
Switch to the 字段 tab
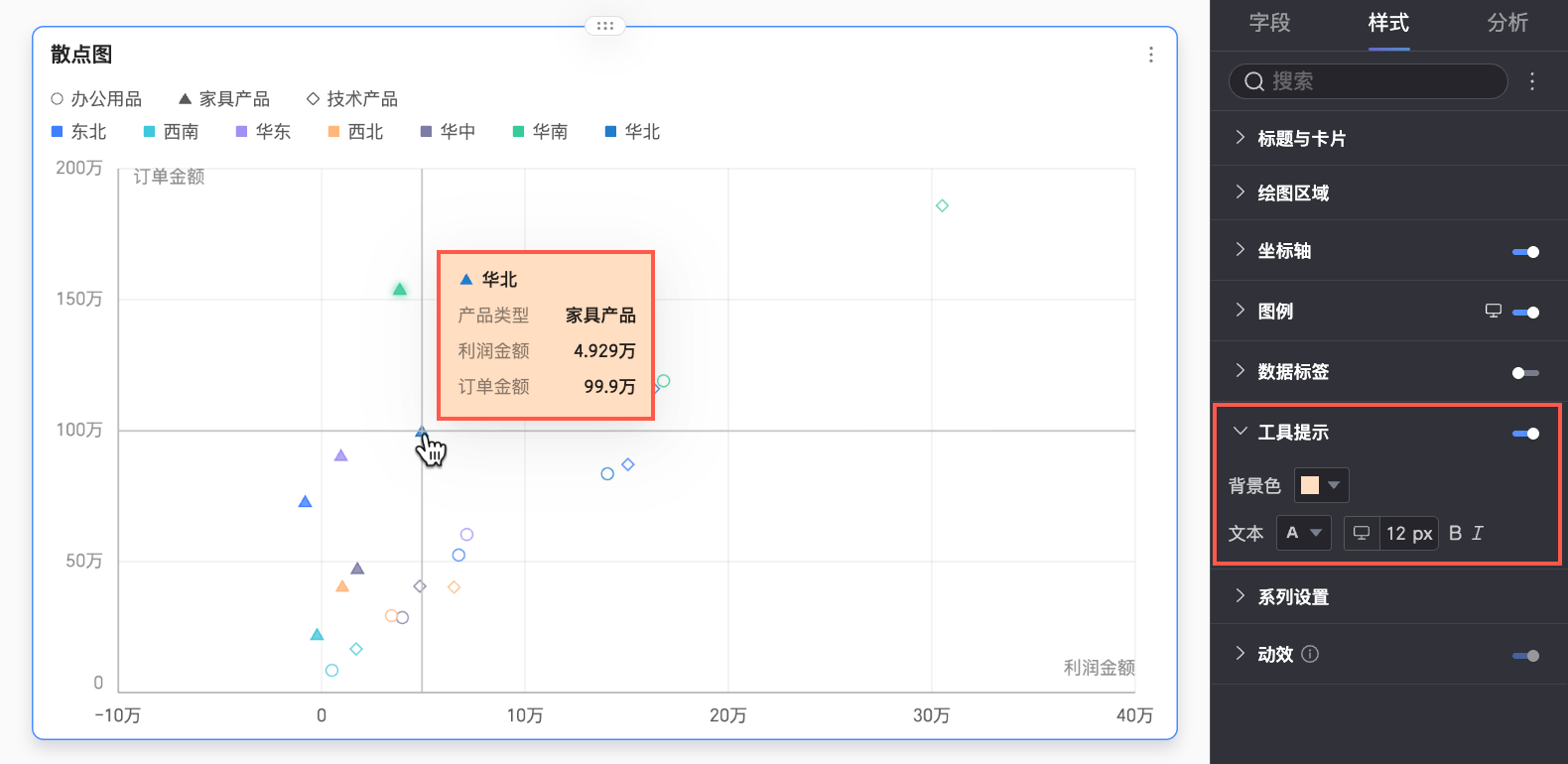pyautogui.click(x=1269, y=23)
